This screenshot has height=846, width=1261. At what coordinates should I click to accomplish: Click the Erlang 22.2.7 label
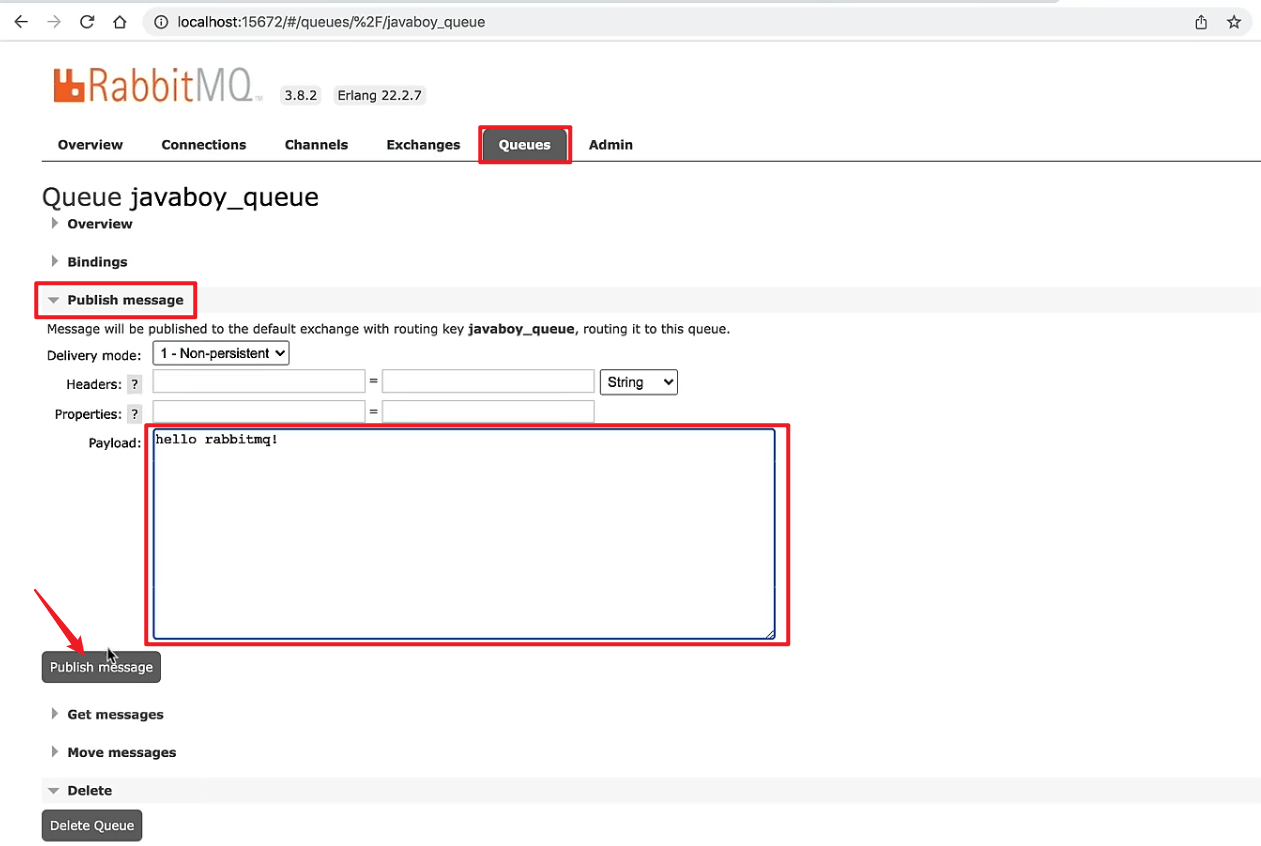coord(379,96)
